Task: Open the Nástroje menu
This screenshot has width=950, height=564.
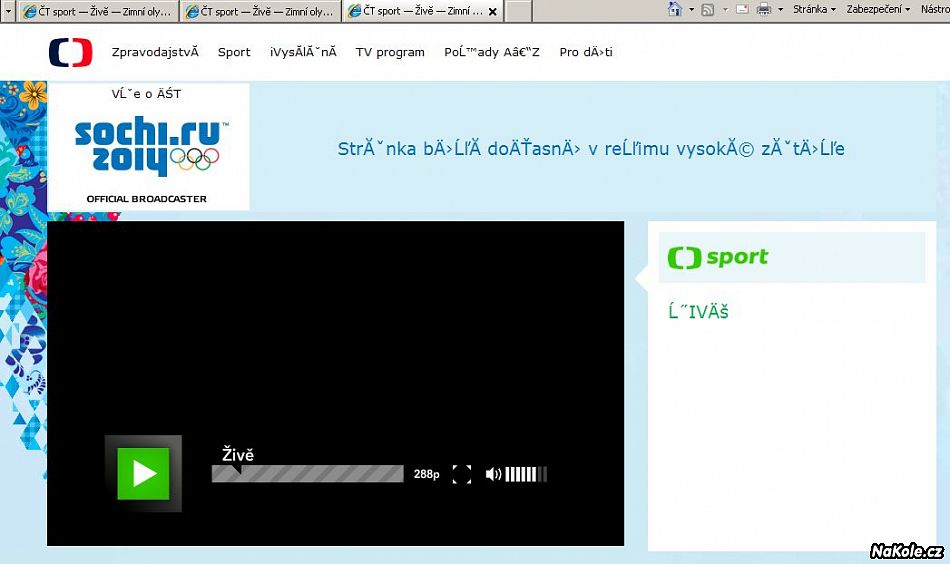Action: [x=935, y=9]
